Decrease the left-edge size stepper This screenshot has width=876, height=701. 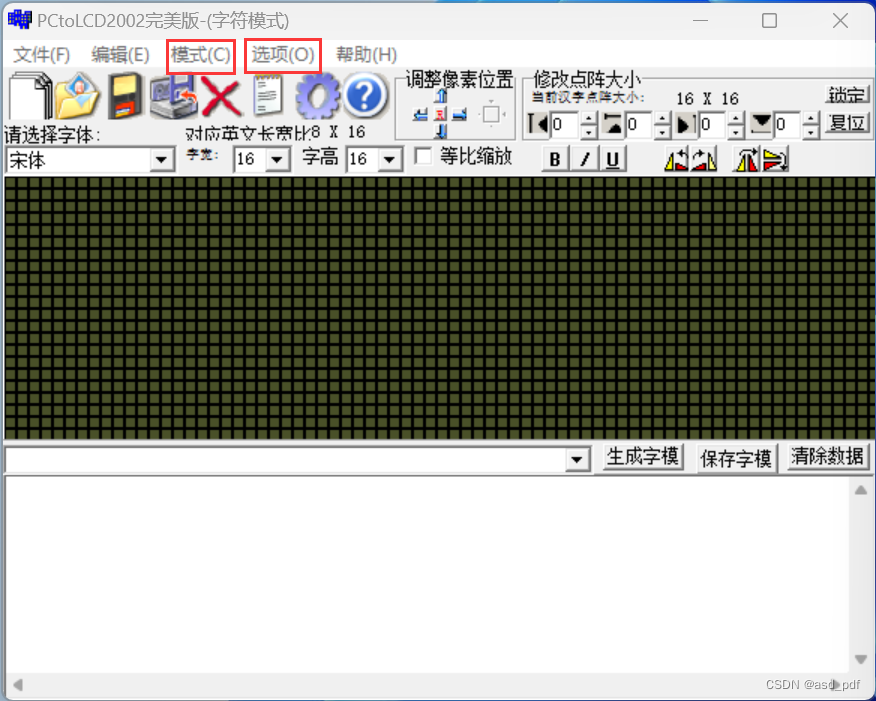tap(588, 131)
